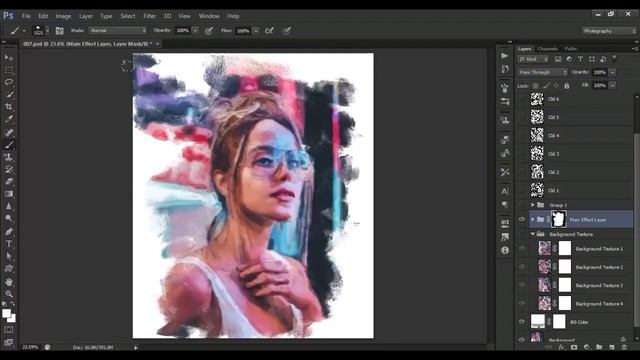
Task: Select the Lasso tool
Action: point(9,82)
